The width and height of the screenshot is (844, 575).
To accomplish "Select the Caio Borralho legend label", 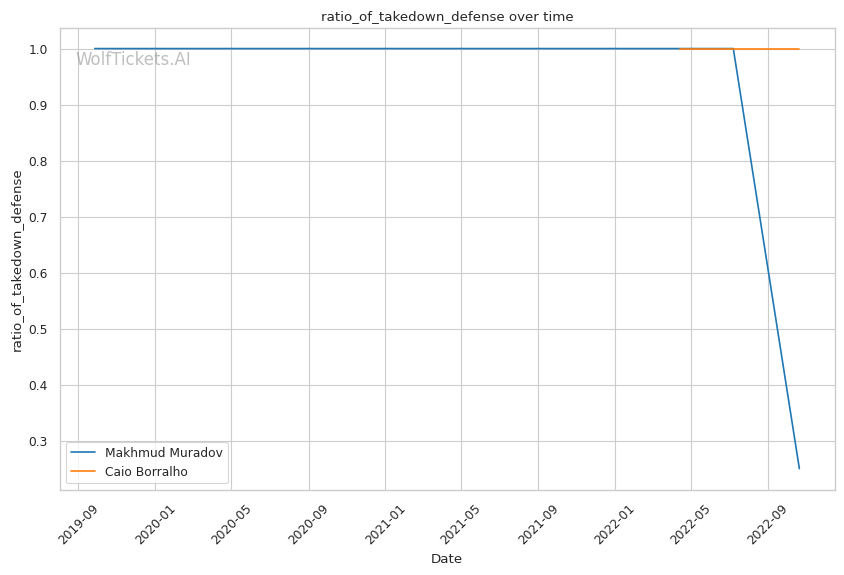I will click(146, 472).
